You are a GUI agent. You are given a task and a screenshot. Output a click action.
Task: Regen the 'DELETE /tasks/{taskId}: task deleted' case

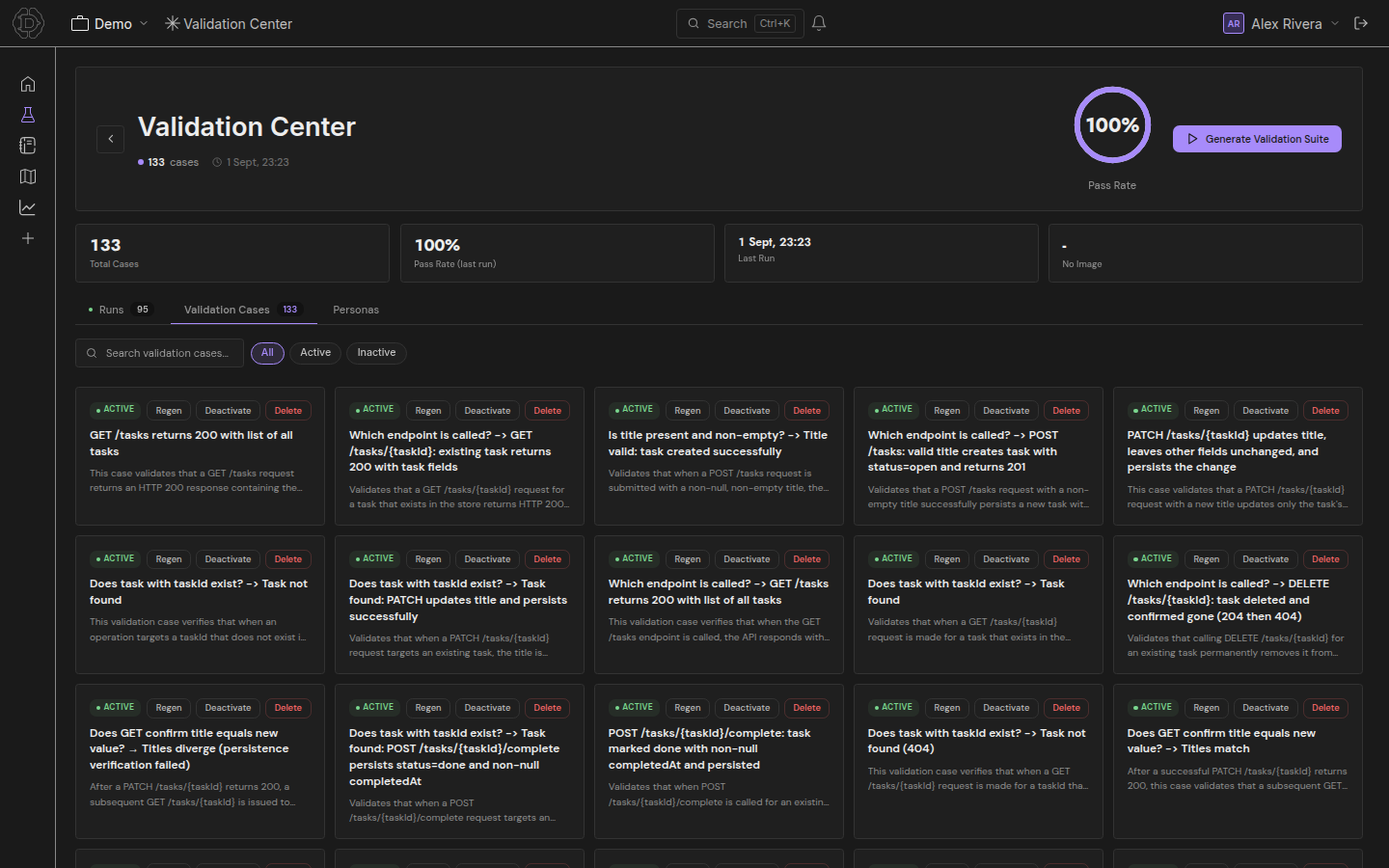tap(1206, 559)
